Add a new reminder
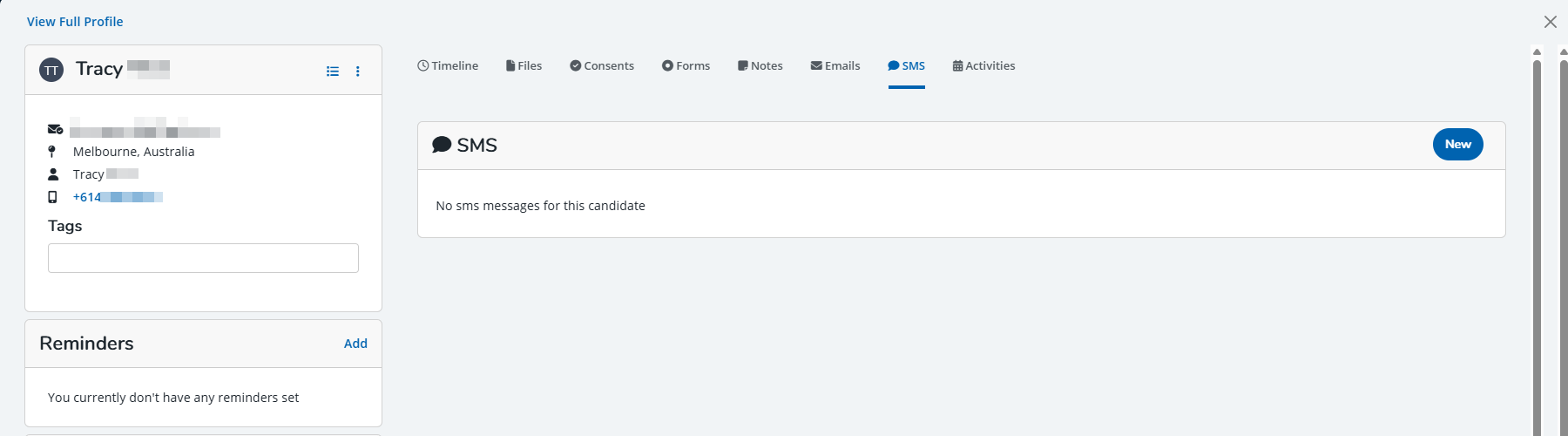The height and width of the screenshot is (436, 1568). click(x=355, y=344)
